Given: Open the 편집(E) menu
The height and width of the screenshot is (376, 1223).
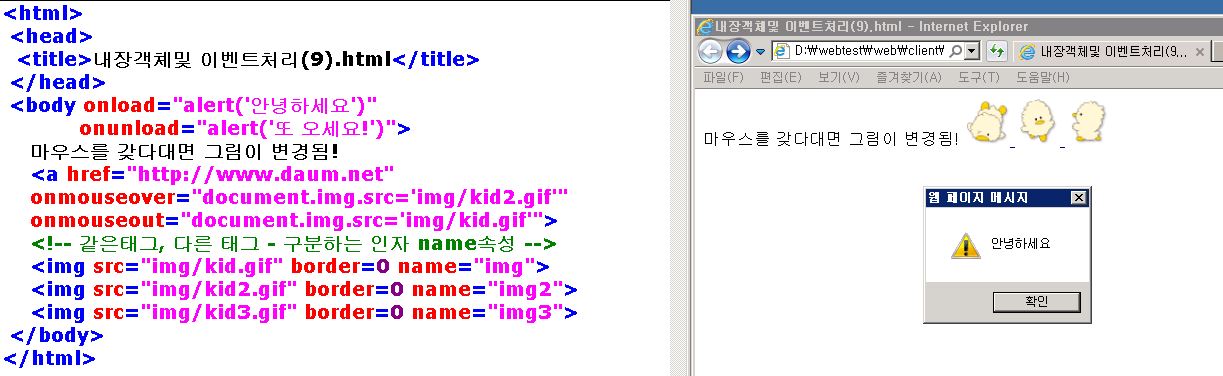Looking at the screenshot, I should click(x=780, y=77).
